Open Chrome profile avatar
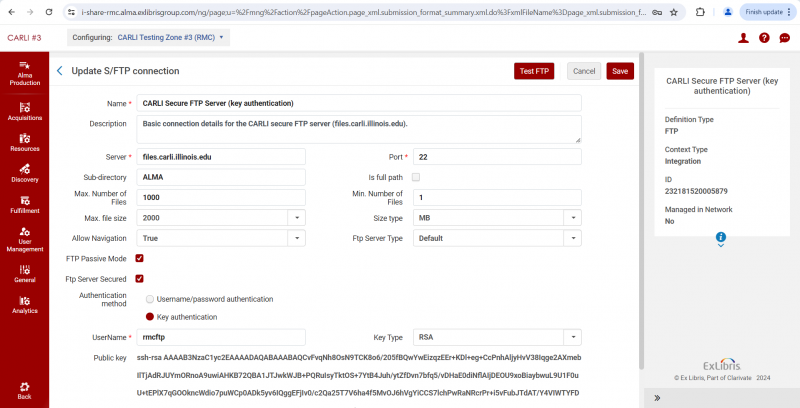This screenshot has height=408, width=800. click(x=728, y=12)
